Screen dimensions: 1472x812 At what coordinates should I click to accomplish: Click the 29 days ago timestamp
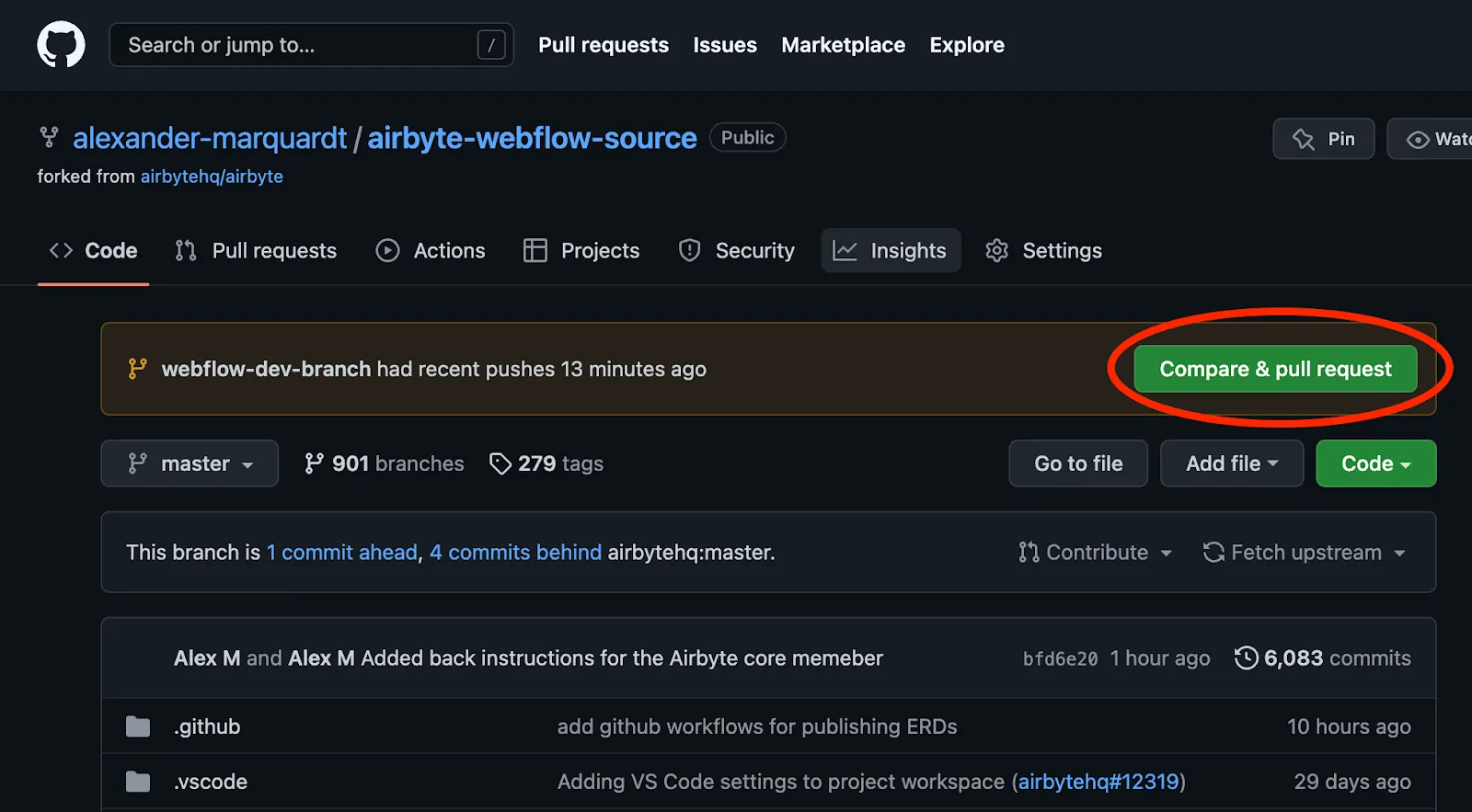1352,782
